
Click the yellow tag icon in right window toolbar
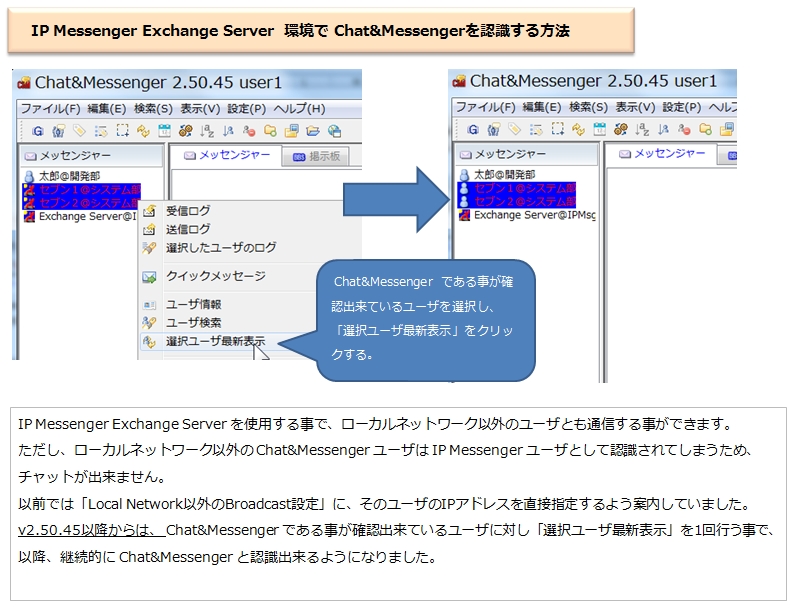515,130
